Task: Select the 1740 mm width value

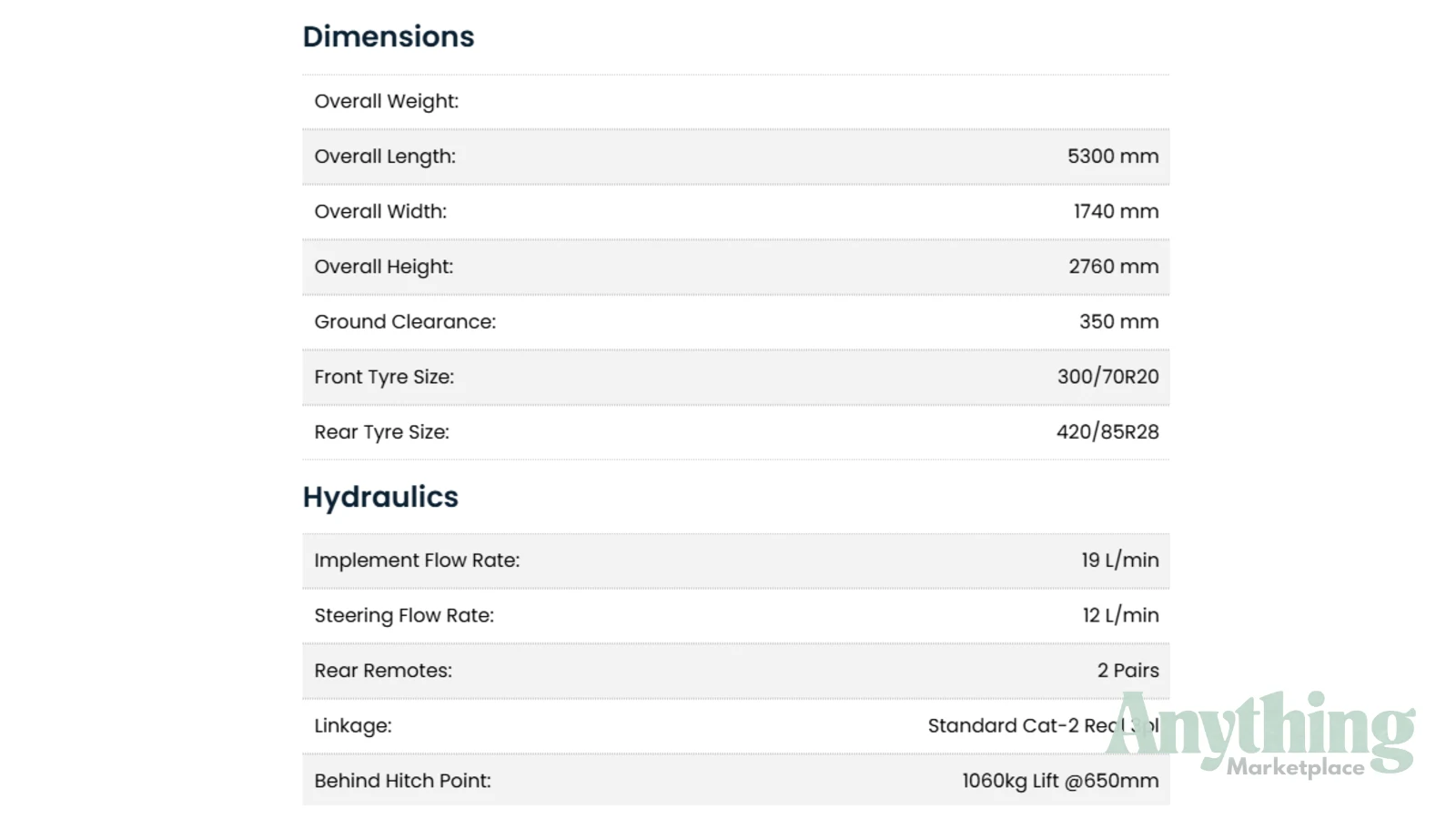Action: [x=1117, y=211]
